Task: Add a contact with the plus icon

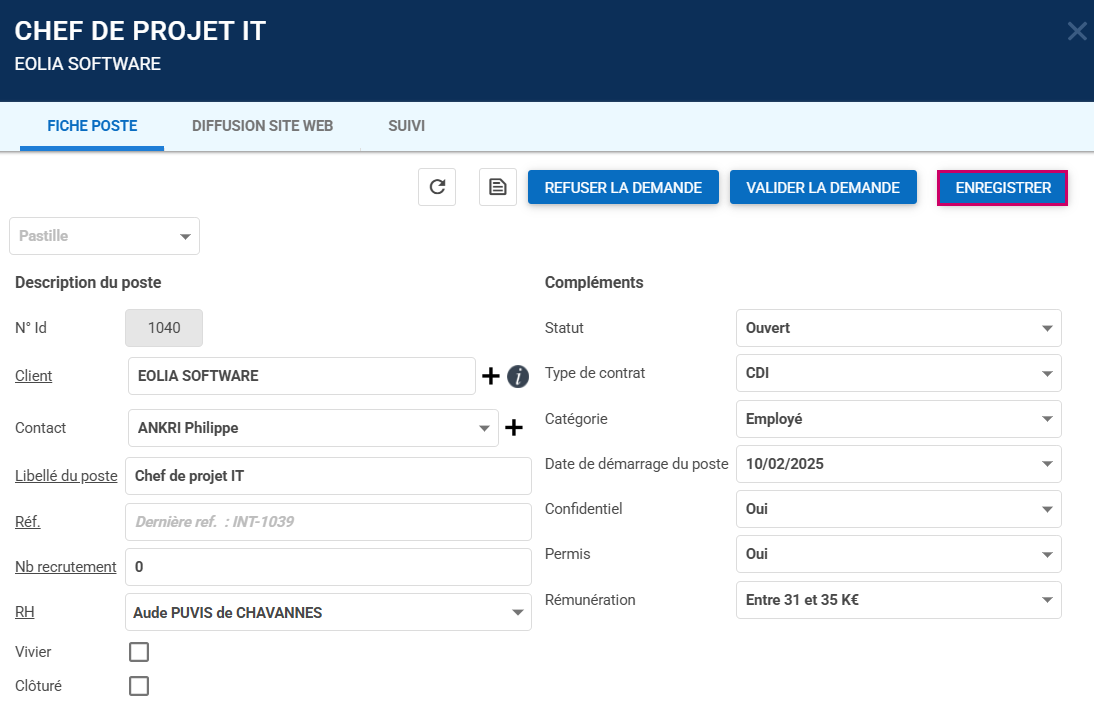Action: [514, 428]
